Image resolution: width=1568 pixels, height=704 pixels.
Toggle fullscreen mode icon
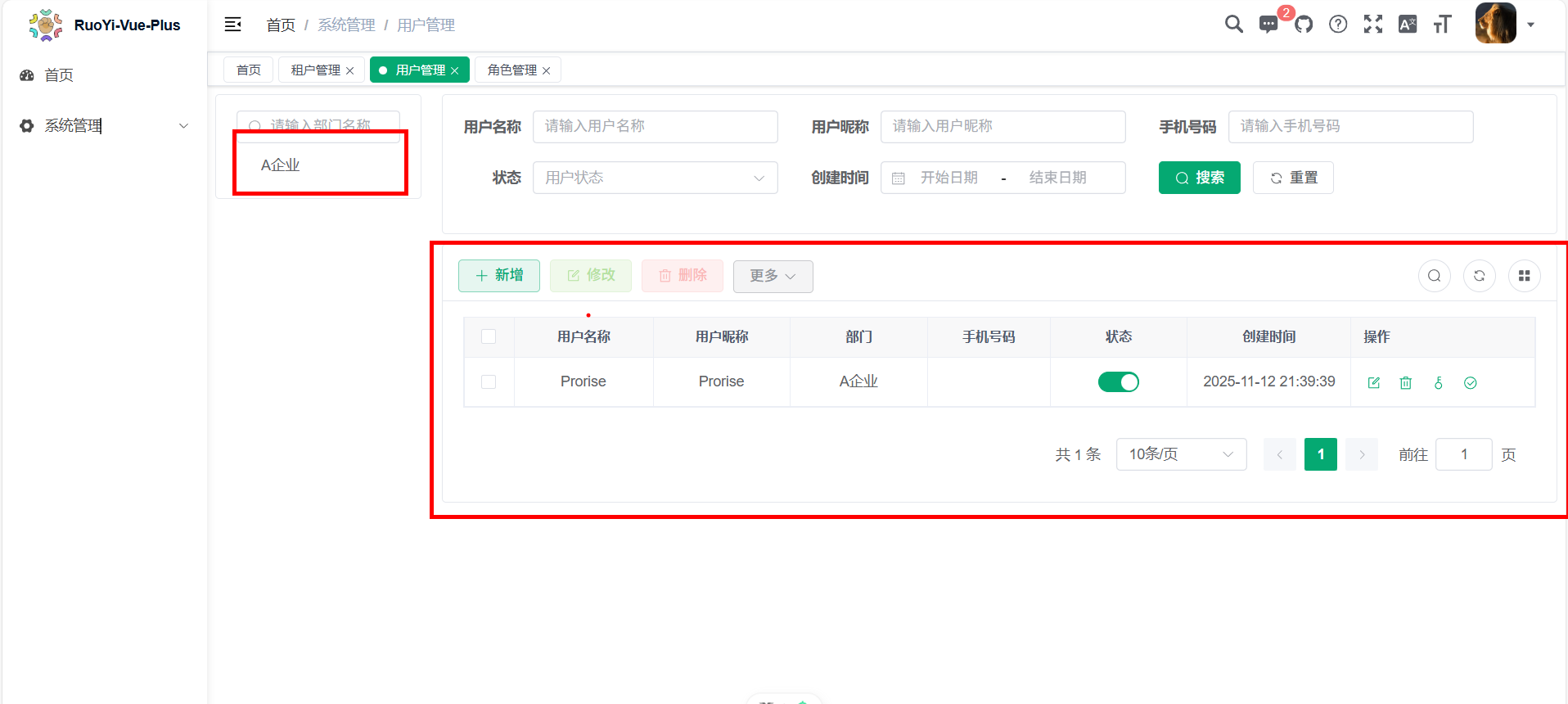[x=1372, y=25]
